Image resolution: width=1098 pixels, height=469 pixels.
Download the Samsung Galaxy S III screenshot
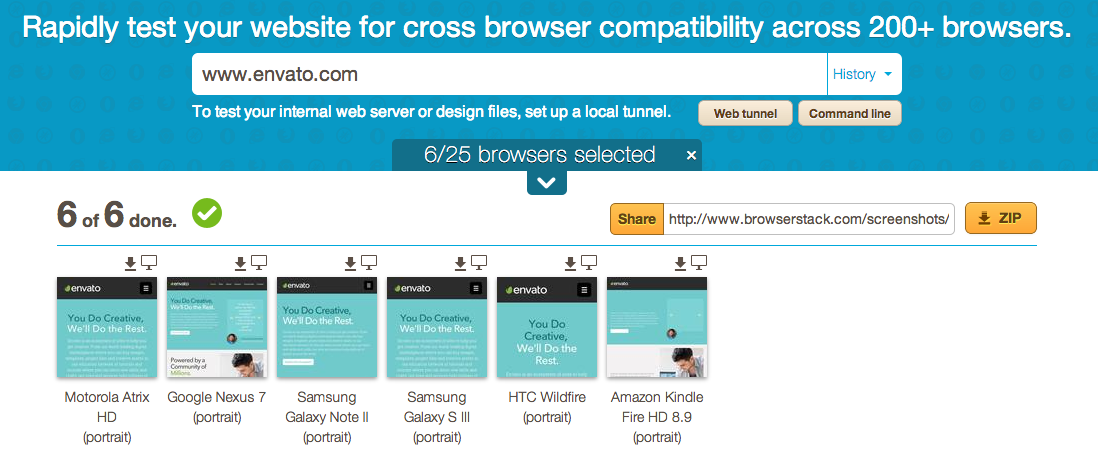(x=460, y=263)
